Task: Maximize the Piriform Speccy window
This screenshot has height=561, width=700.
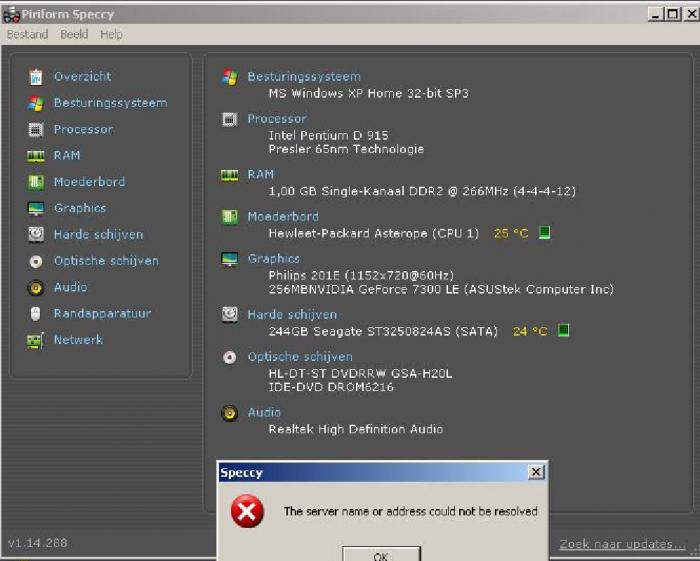Action: click(673, 14)
